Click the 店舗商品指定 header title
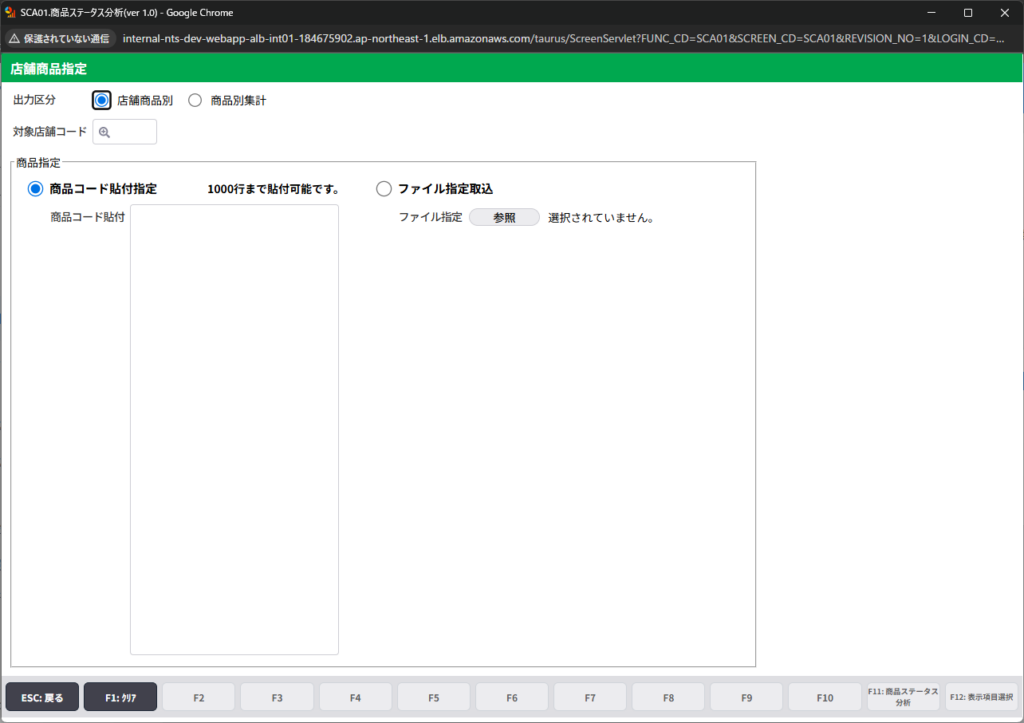This screenshot has width=1024, height=723. pos(49,69)
